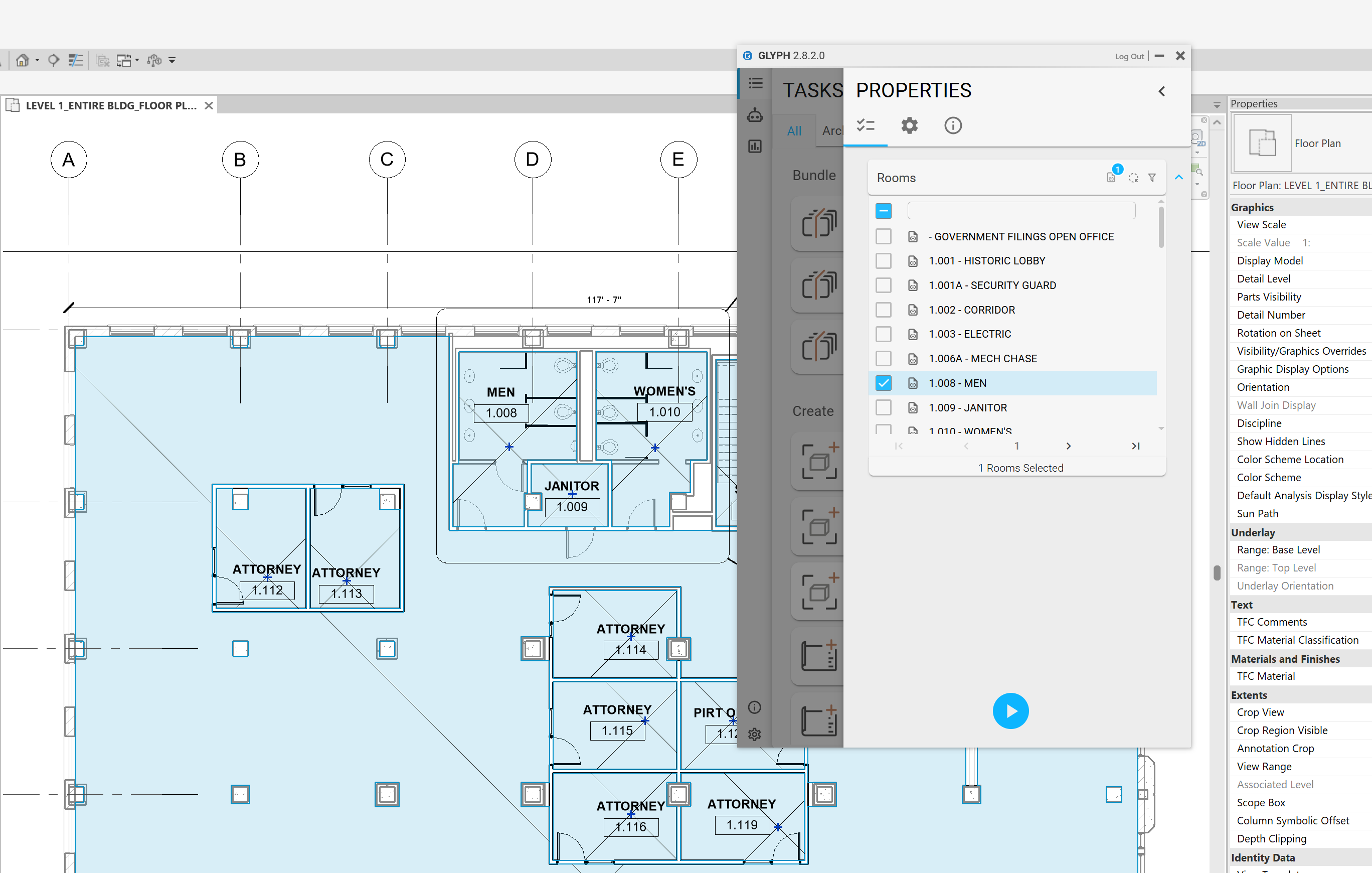This screenshot has width=1372, height=873.
Task: Click the robot automation icon in sidebar
Action: tap(754, 115)
